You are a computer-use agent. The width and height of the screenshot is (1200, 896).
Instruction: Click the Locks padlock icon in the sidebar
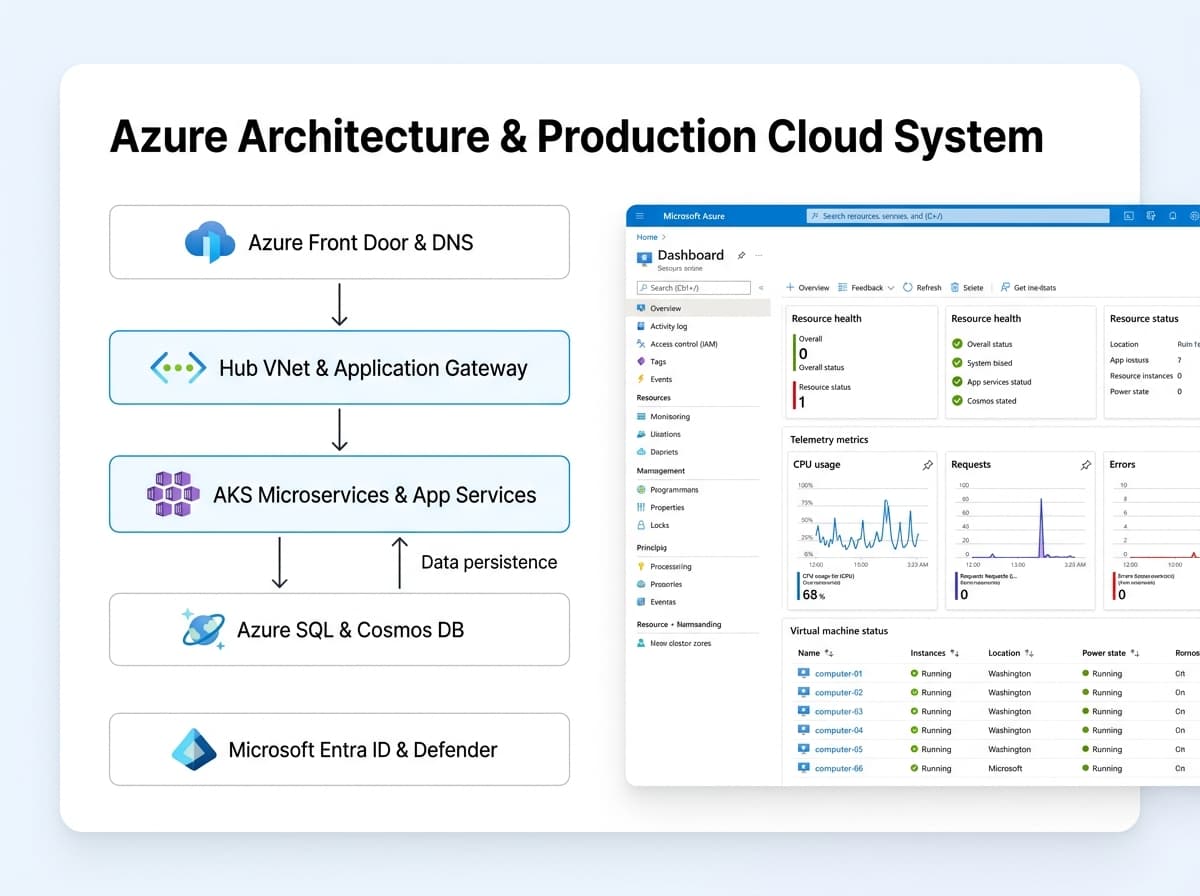click(641, 525)
